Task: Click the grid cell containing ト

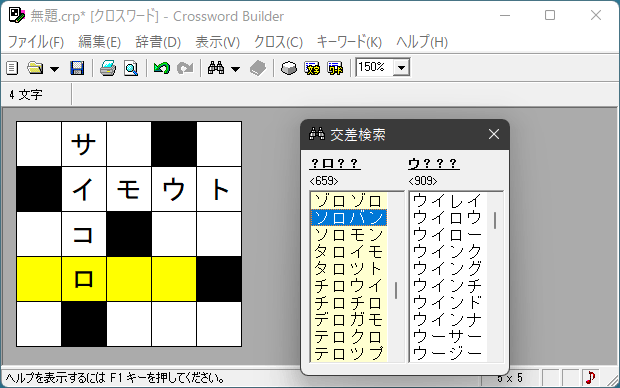Action: pyautogui.click(x=219, y=189)
